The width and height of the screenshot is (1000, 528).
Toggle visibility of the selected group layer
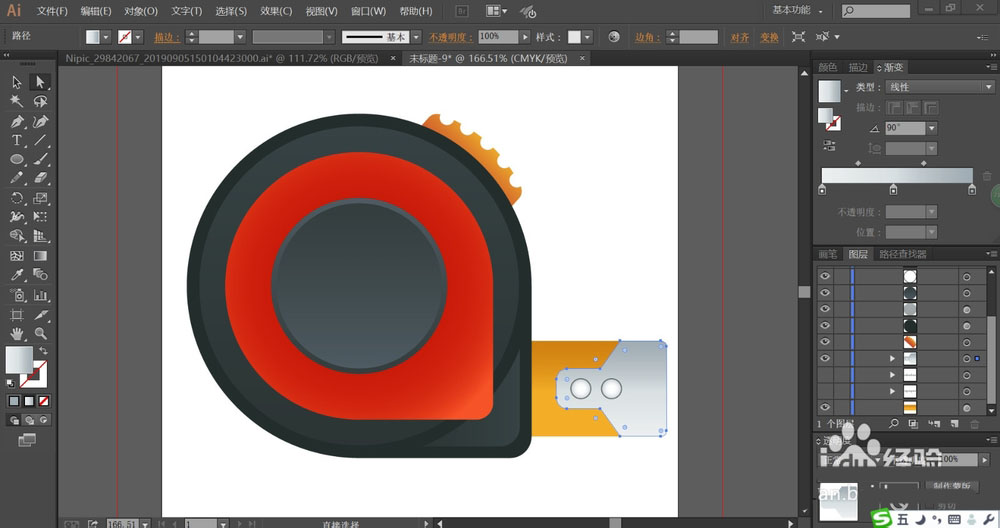825,358
